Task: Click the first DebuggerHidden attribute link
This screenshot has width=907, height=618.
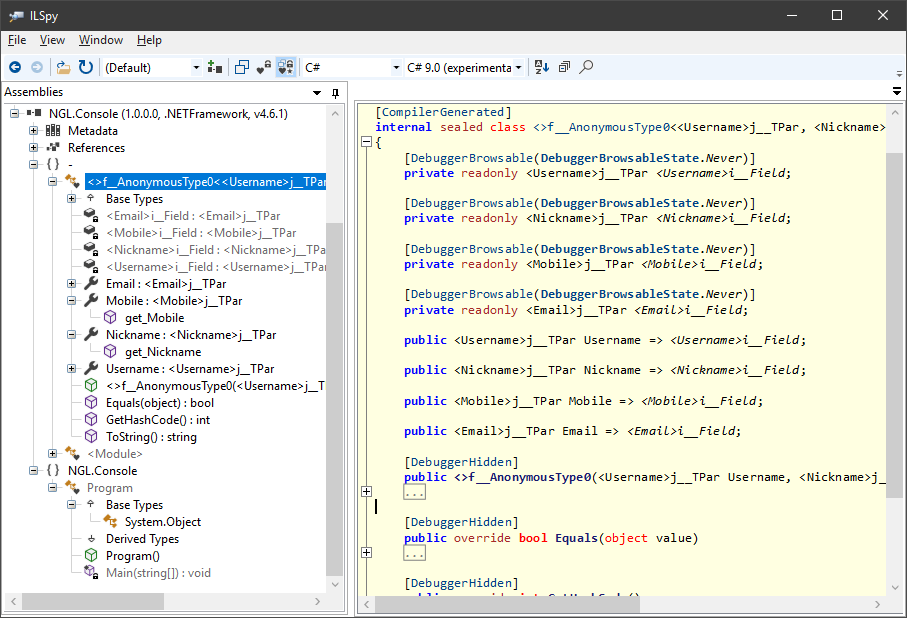Action: click(x=461, y=462)
